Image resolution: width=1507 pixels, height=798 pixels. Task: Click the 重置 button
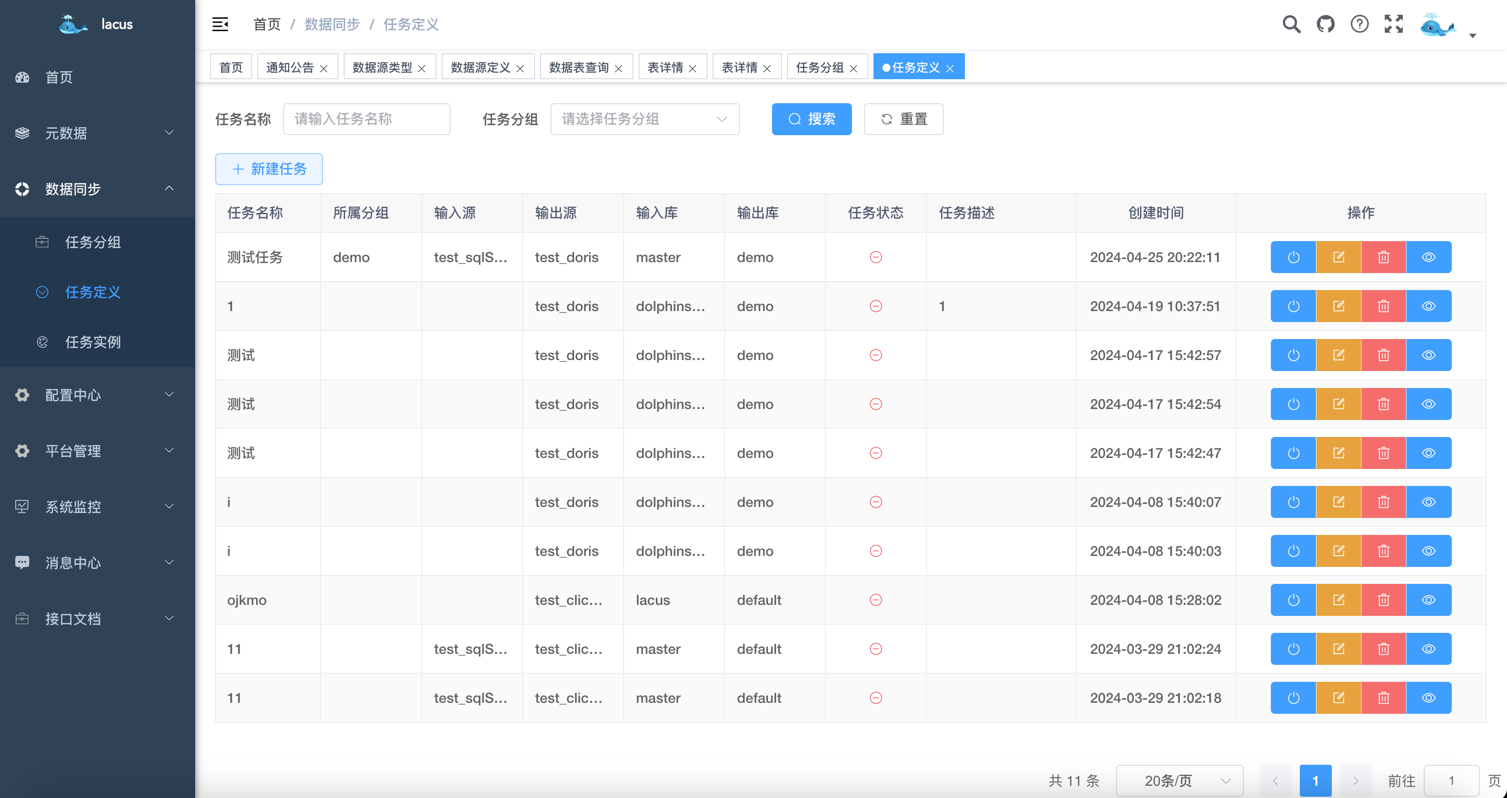click(903, 119)
